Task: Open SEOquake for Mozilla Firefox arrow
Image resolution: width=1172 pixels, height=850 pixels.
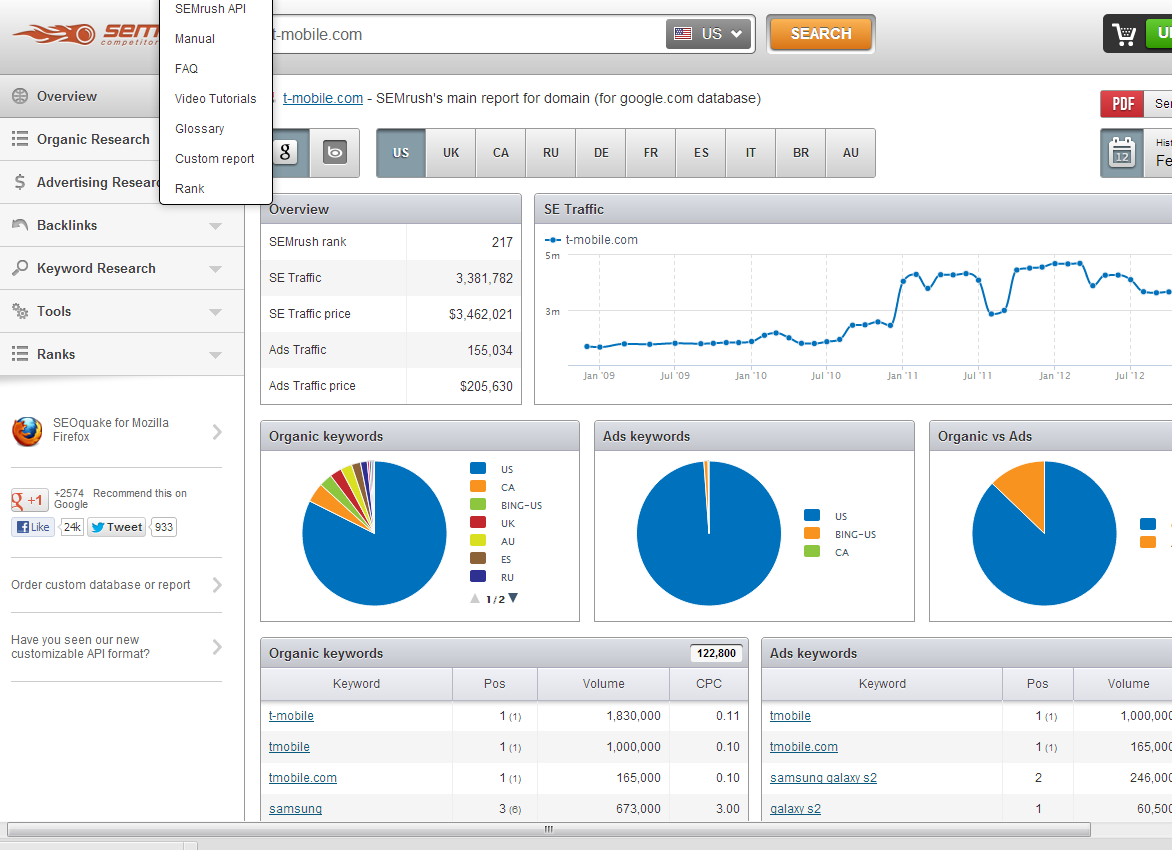Action: 217,431
